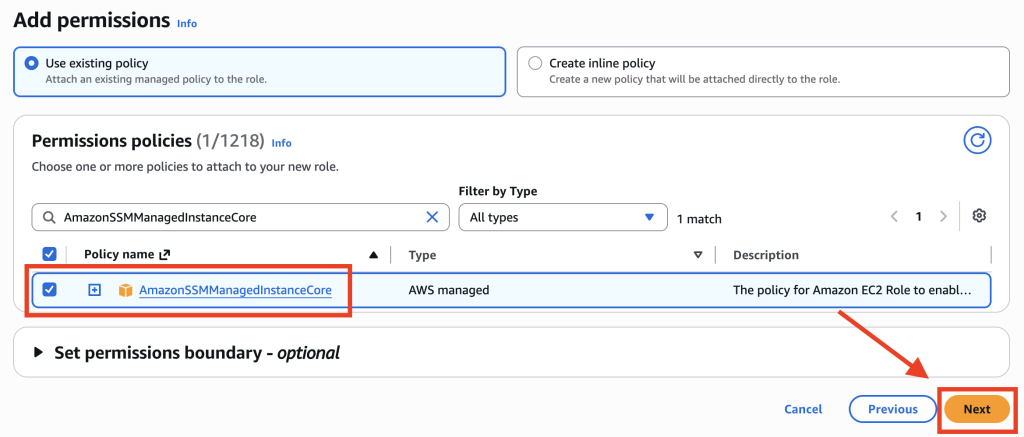Go to the next results page arrow
Viewport: 1024px width, 437px height.
[942, 217]
